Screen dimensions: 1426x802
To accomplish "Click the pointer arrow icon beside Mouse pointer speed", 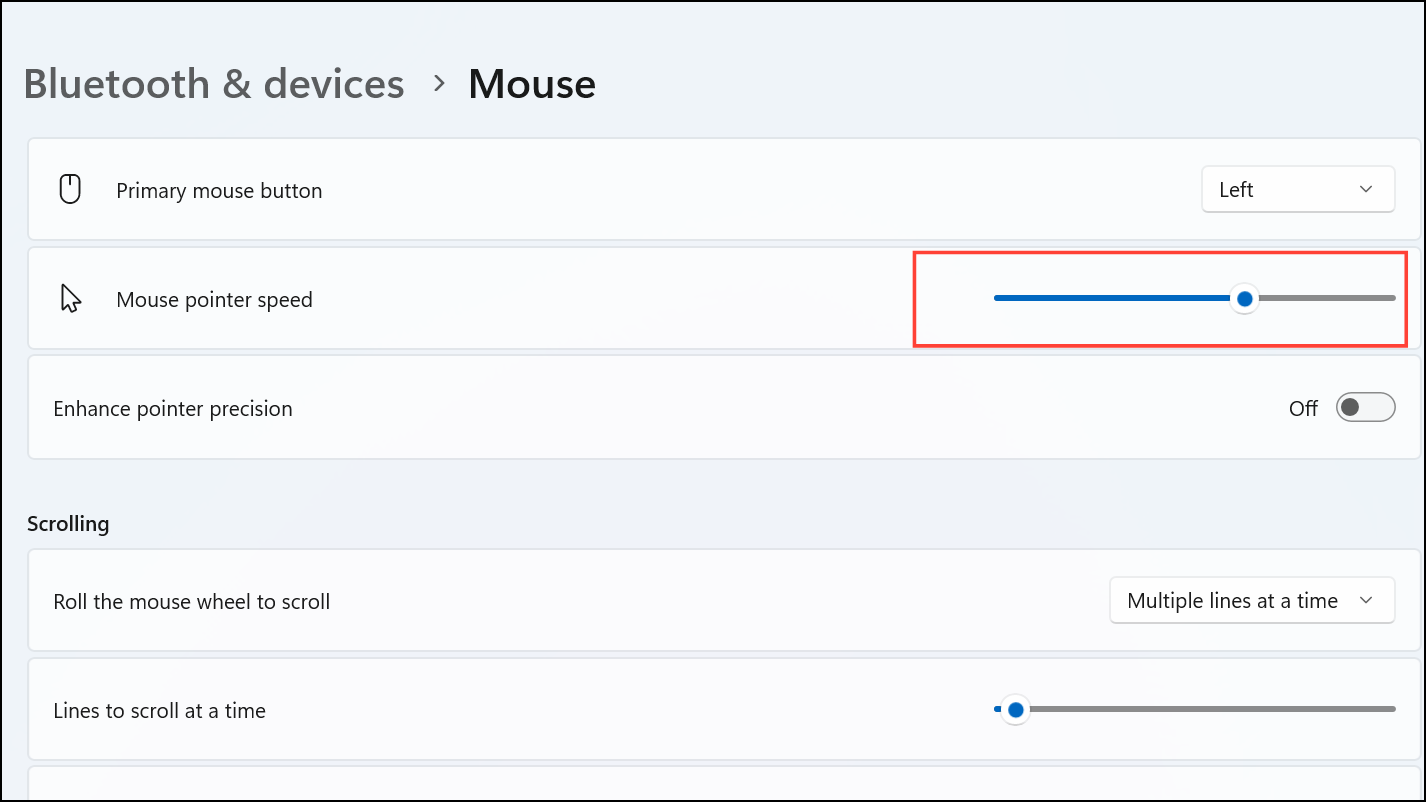I will (70, 298).
